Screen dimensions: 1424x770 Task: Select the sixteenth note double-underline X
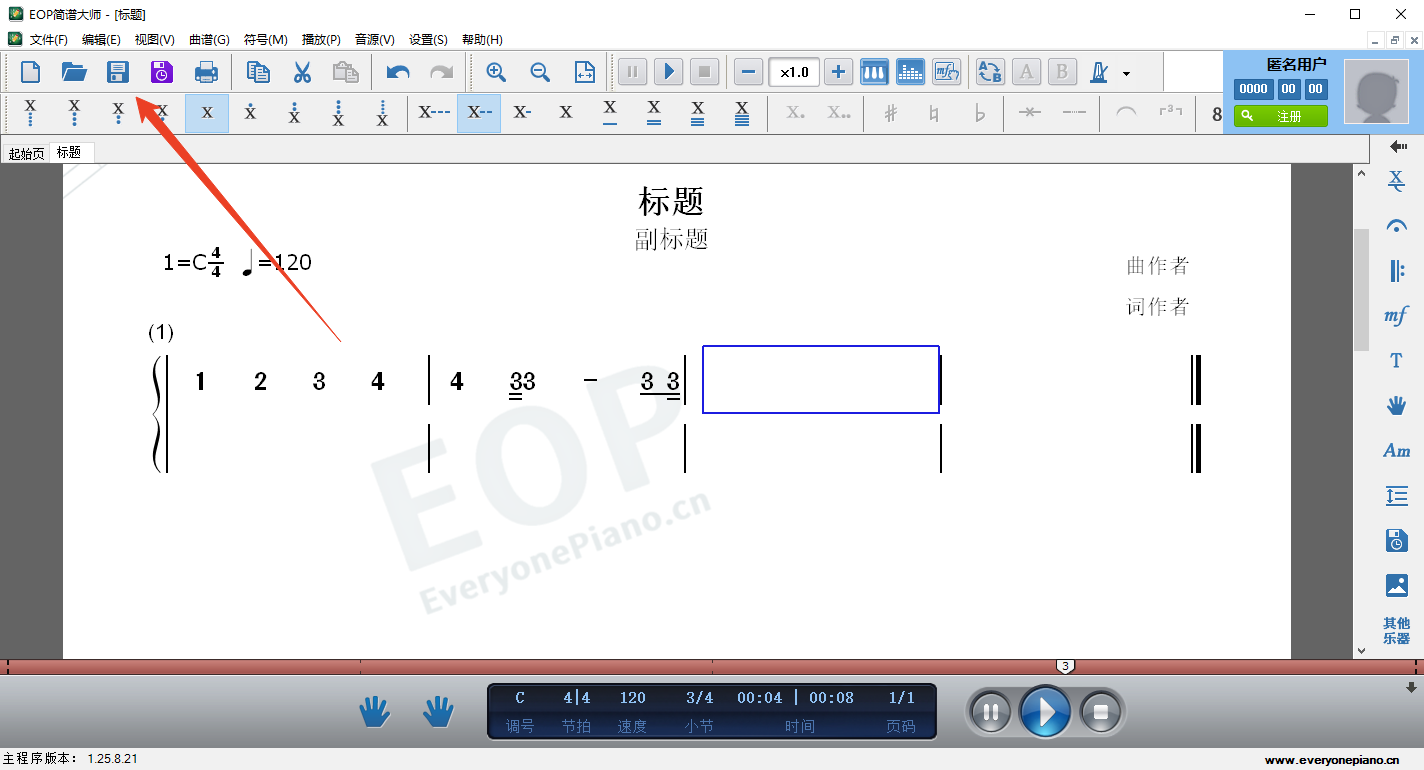coord(654,113)
